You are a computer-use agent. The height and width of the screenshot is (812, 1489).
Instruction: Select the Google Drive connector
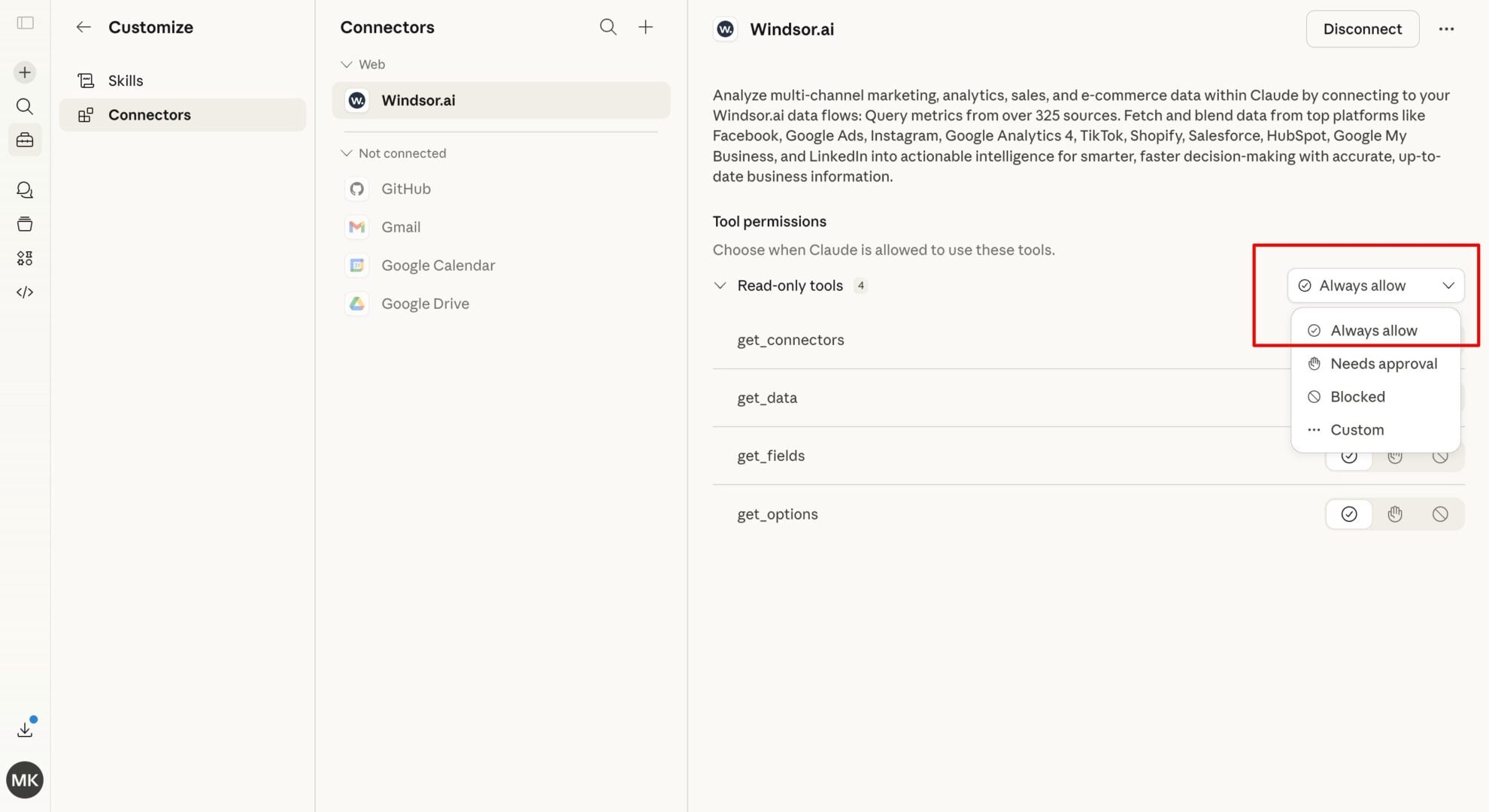[425, 304]
